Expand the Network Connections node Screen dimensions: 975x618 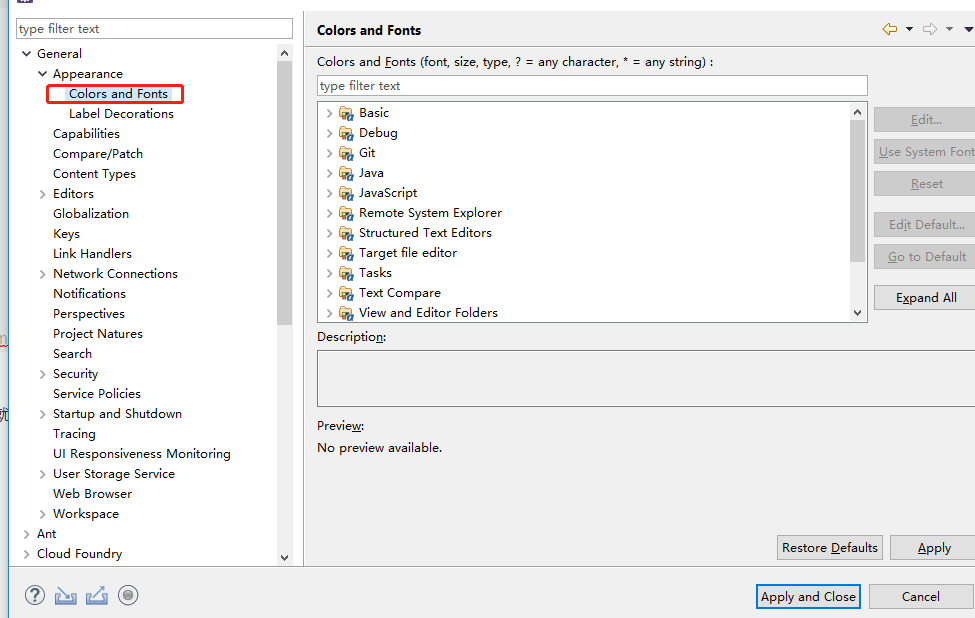point(42,274)
